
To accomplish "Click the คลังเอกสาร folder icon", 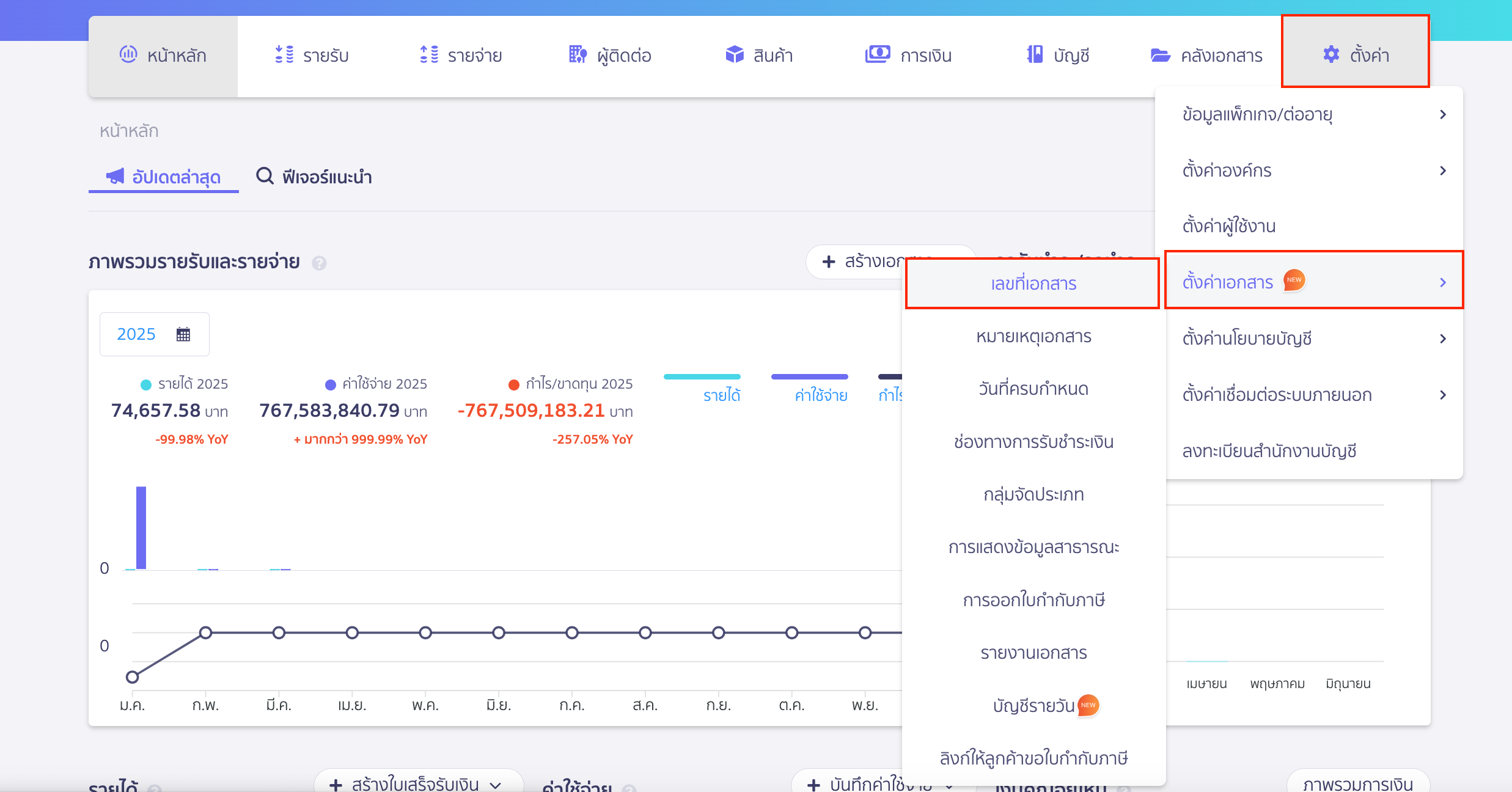I will [x=1160, y=55].
